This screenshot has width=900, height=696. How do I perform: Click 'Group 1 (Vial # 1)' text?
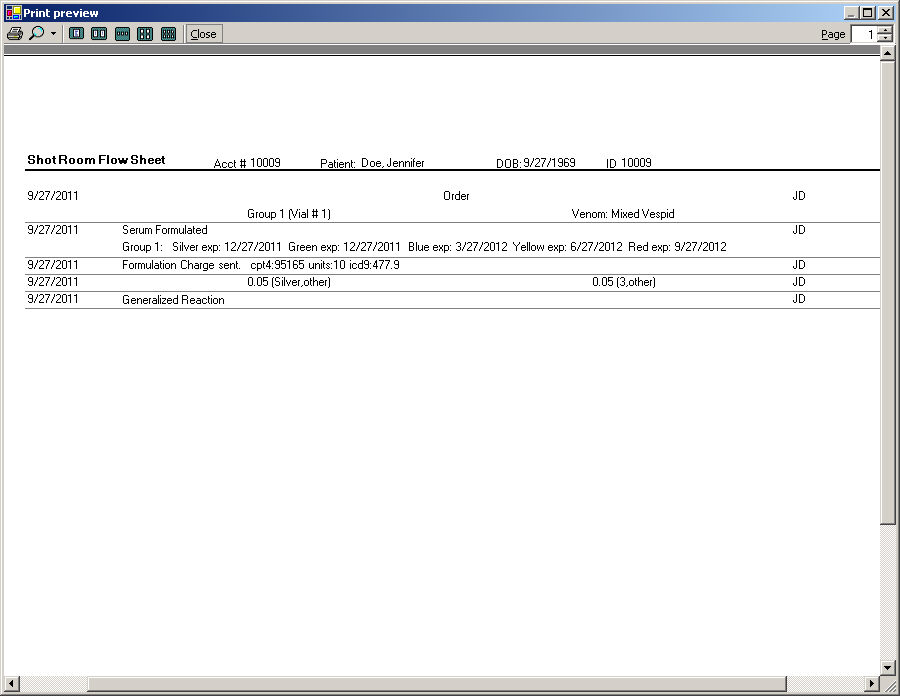click(289, 213)
